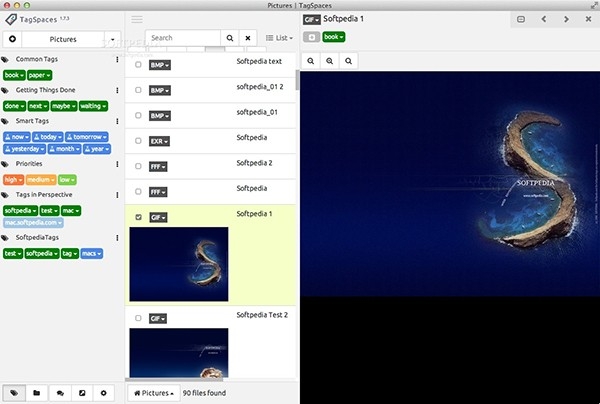Click the Softpedia 1 thumbnail in the list
Image resolution: width=600 pixels, height=404 pixels.
[179, 264]
